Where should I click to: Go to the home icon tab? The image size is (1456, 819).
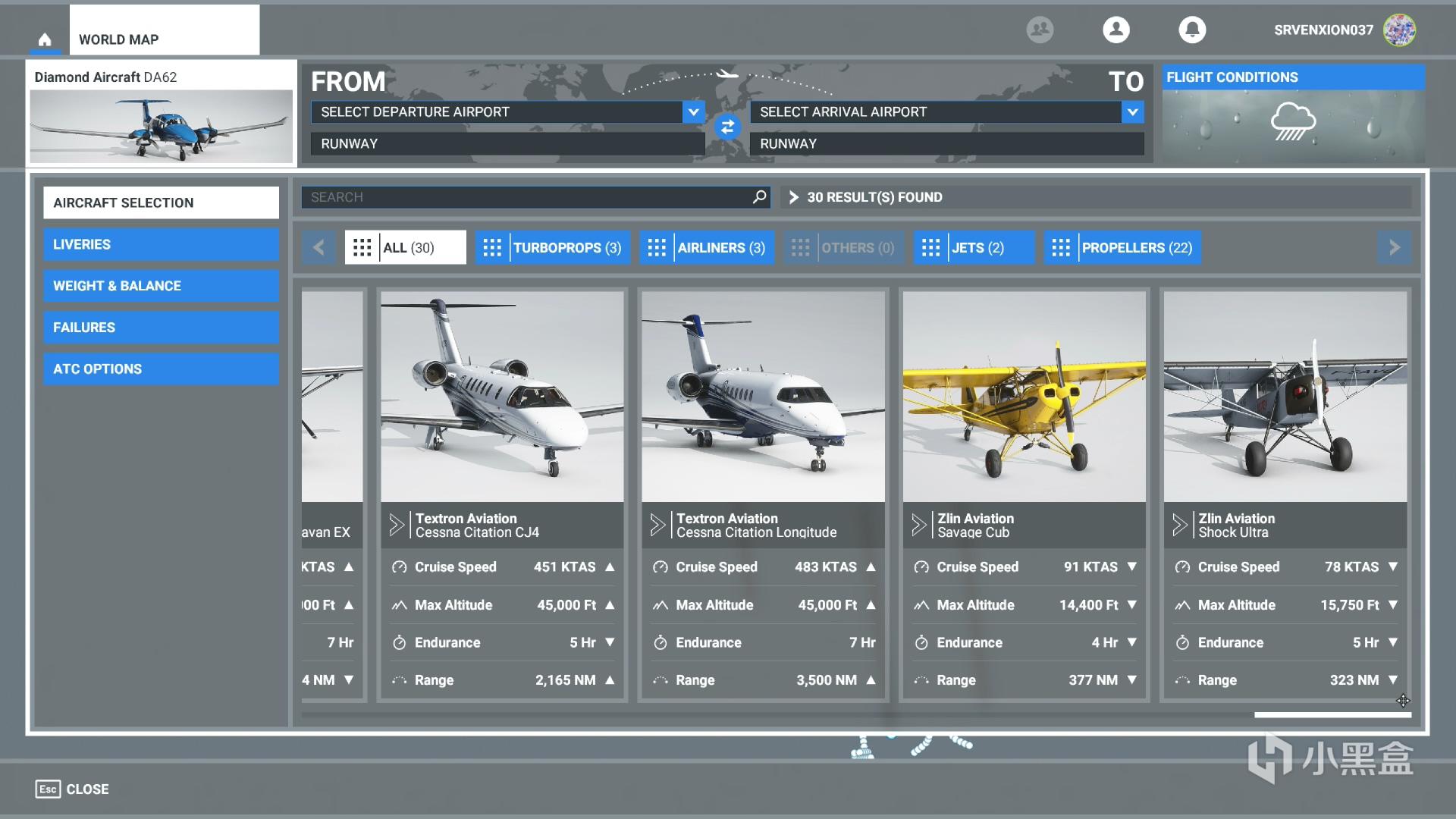[45, 39]
